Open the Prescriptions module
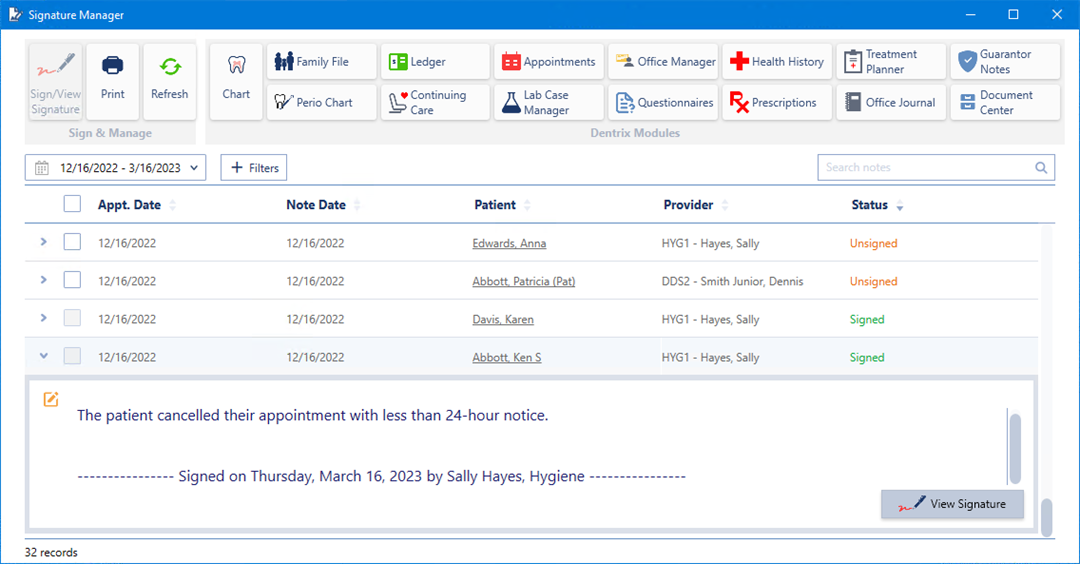Image resolution: width=1080 pixels, height=564 pixels. 774,103
